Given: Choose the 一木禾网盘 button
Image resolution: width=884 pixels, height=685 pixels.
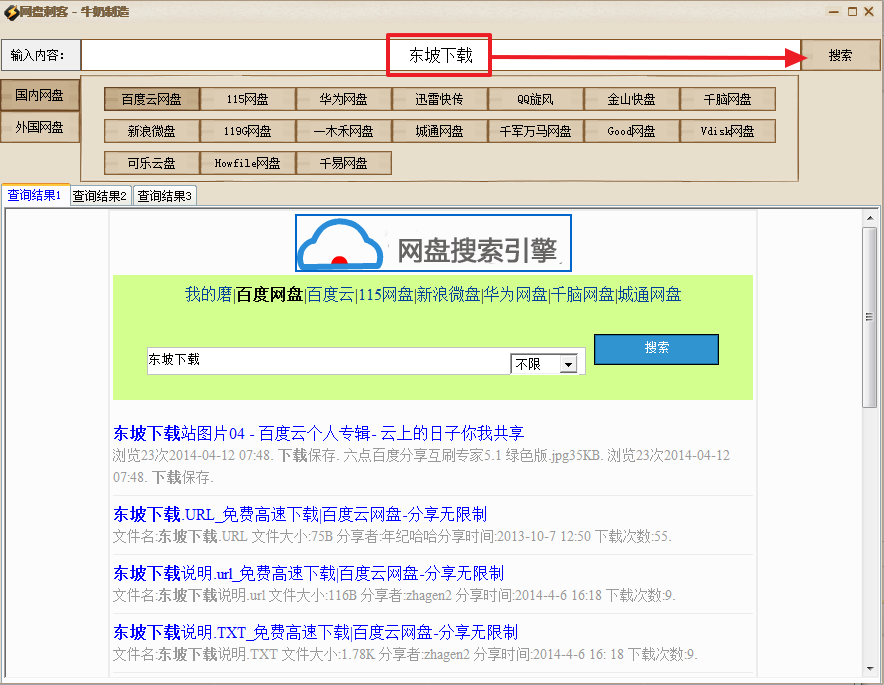Looking at the screenshot, I should (x=343, y=131).
